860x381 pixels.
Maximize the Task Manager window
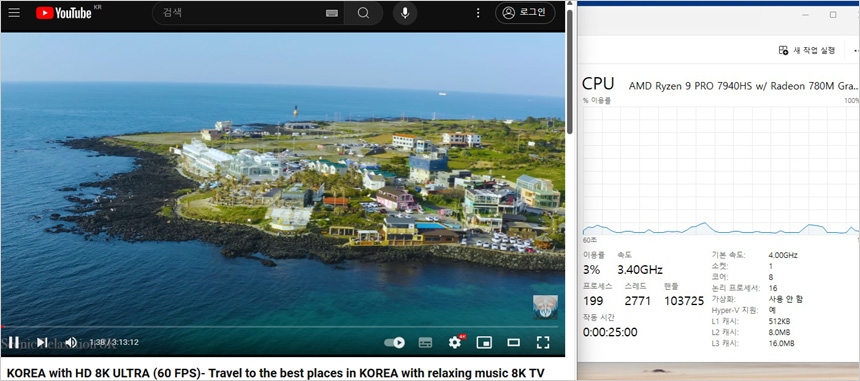(833, 15)
